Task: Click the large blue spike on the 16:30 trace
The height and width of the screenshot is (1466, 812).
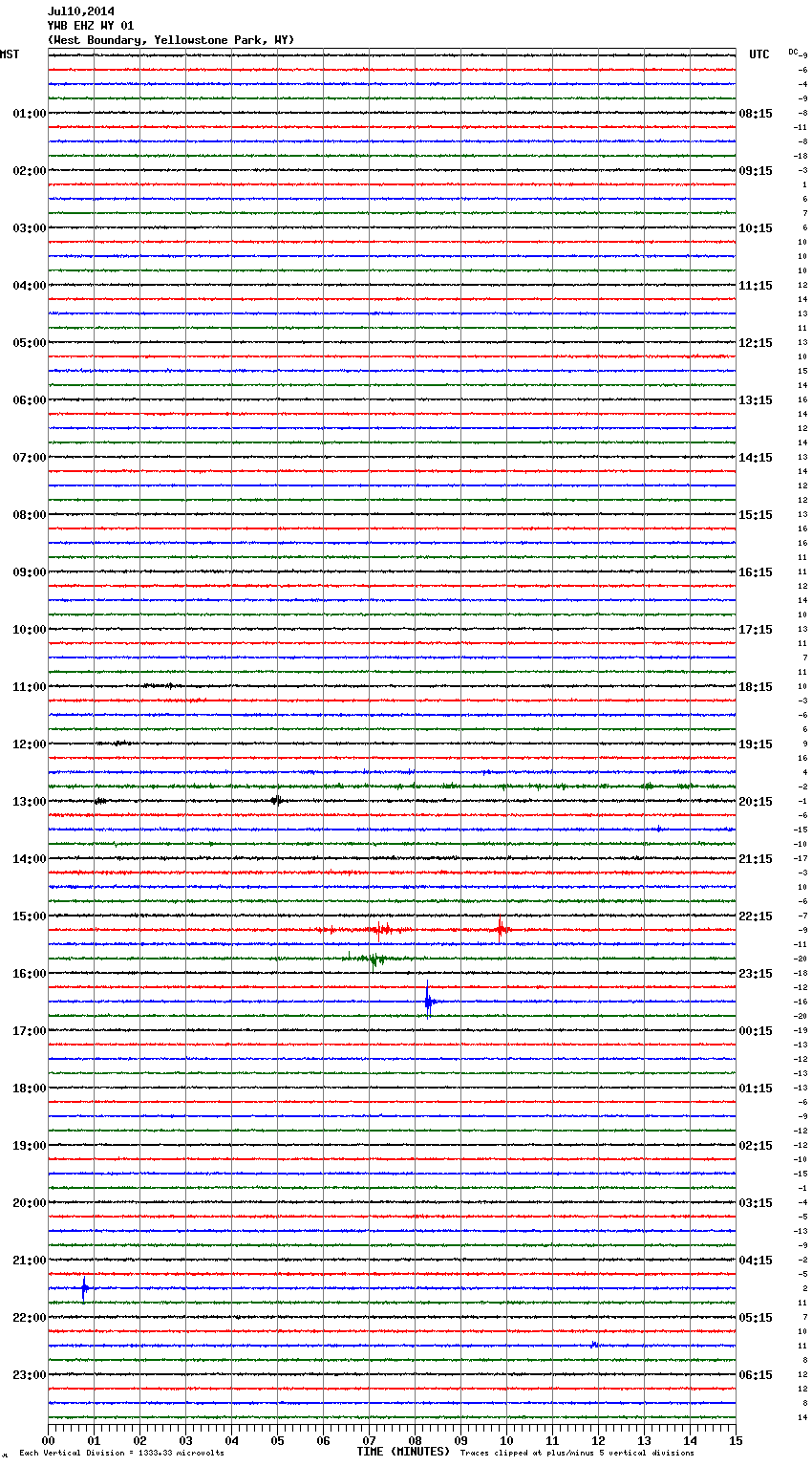Action: click(428, 1001)
